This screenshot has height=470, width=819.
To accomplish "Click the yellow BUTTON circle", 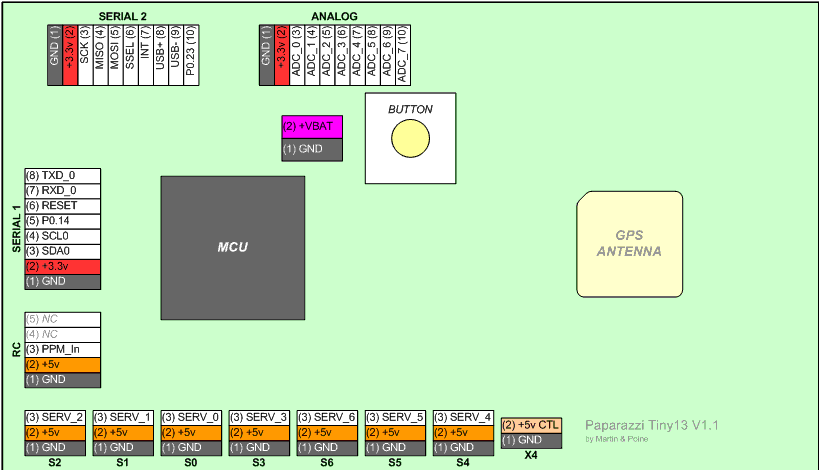I will click(411, 138).
